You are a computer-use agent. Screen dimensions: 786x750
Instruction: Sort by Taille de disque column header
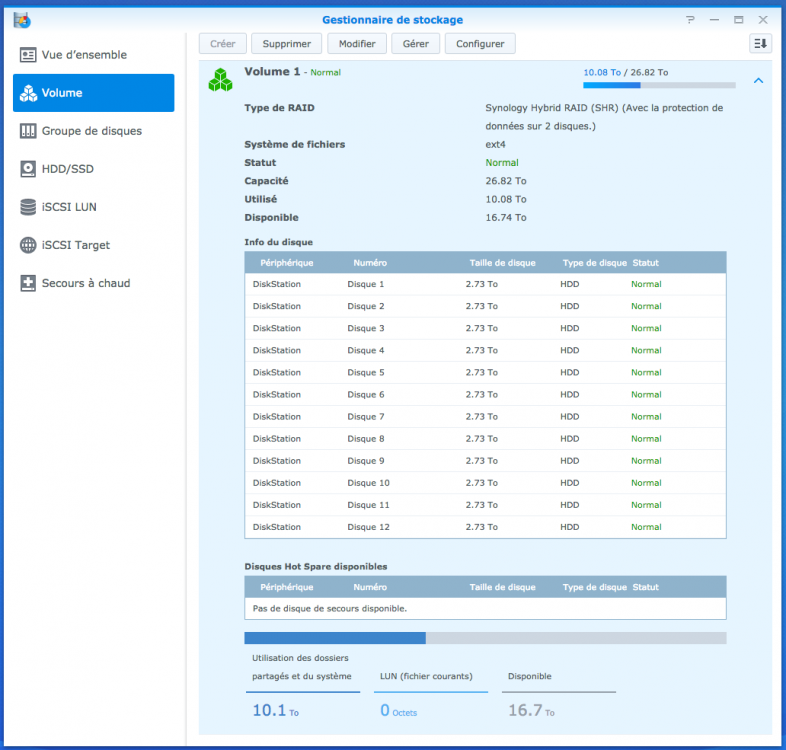[x=502, y=263]
